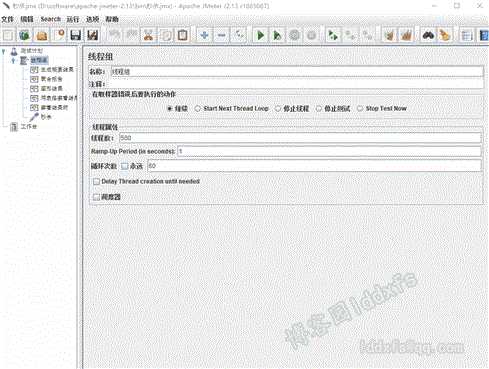Open the 文件 menu
The width and height of the screenshot is (489, 369).
coord(7,19)
